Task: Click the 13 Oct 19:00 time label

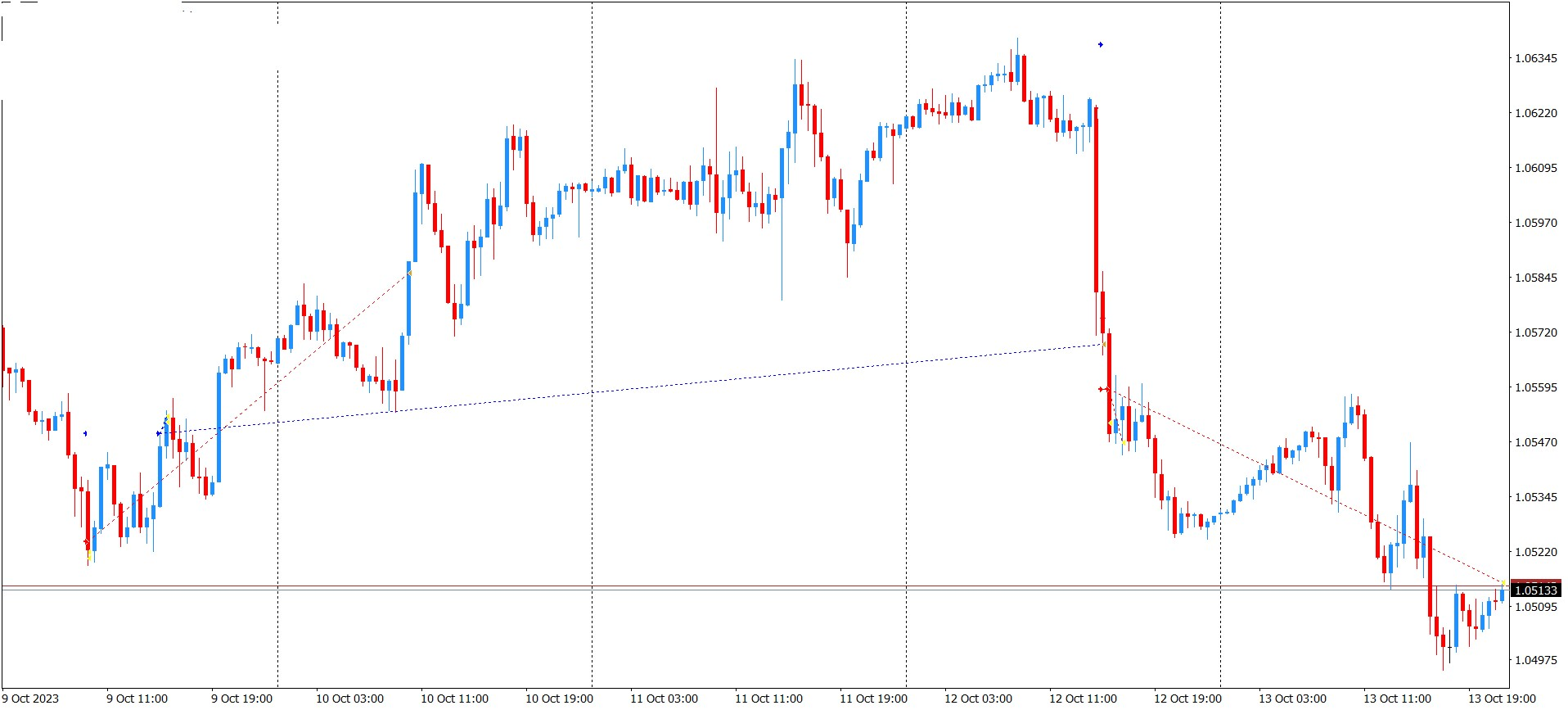Action: coord(1502,699)
